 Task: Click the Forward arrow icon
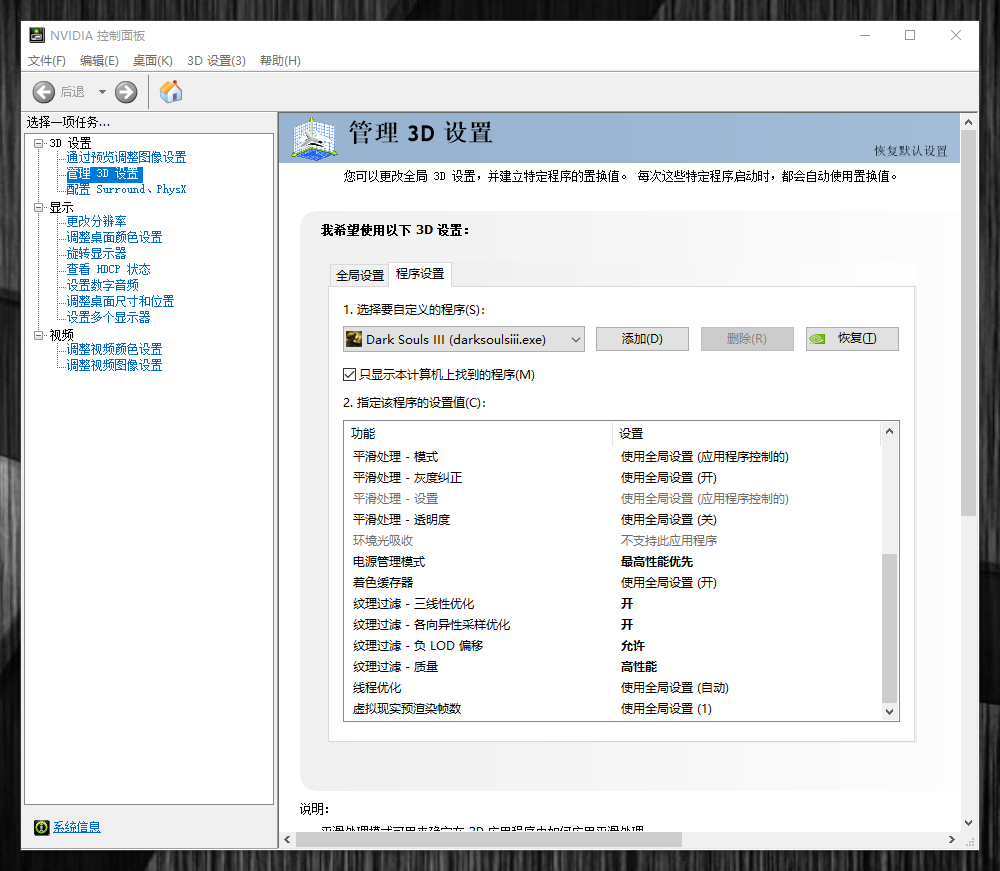(x=126, y=92)
